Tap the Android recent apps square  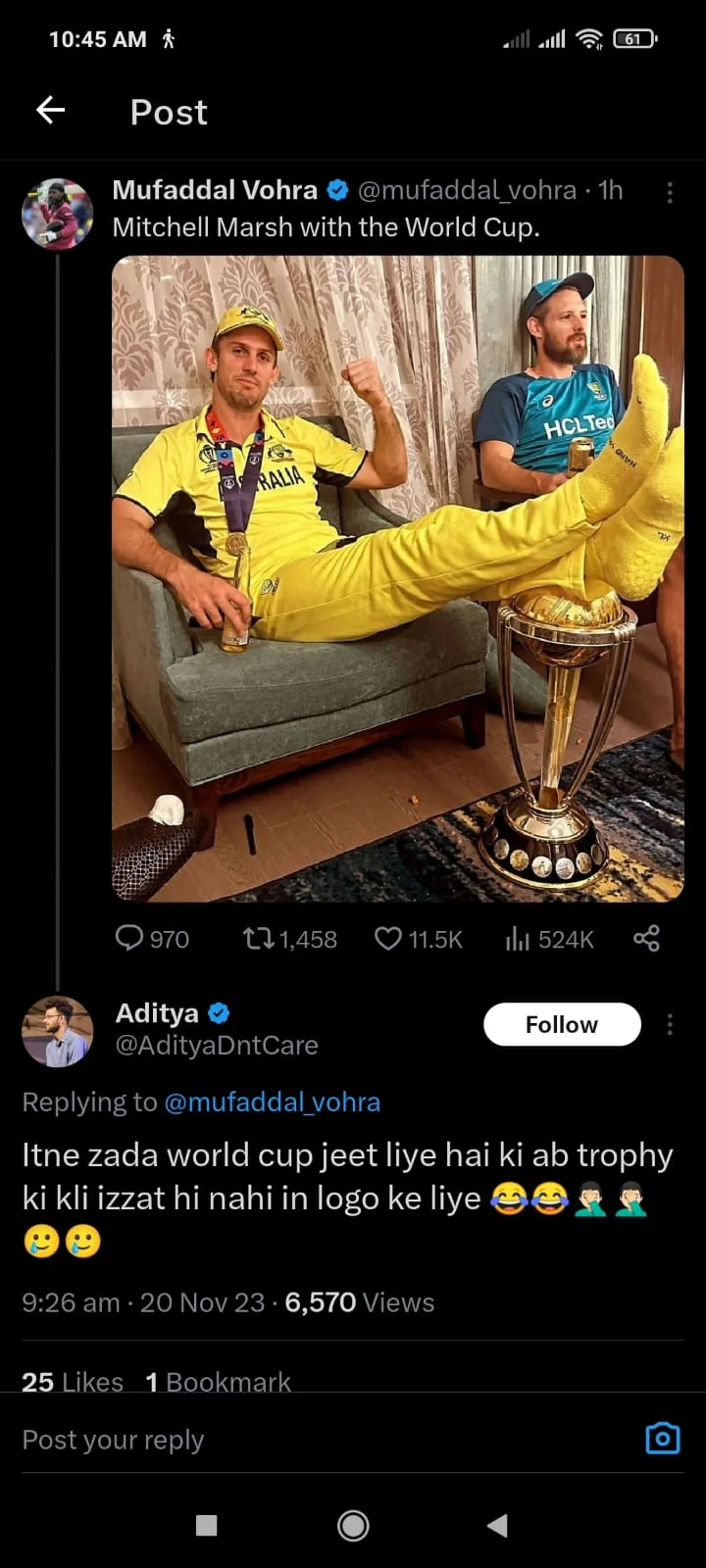pyautogui.click(x=206, y=1525)
